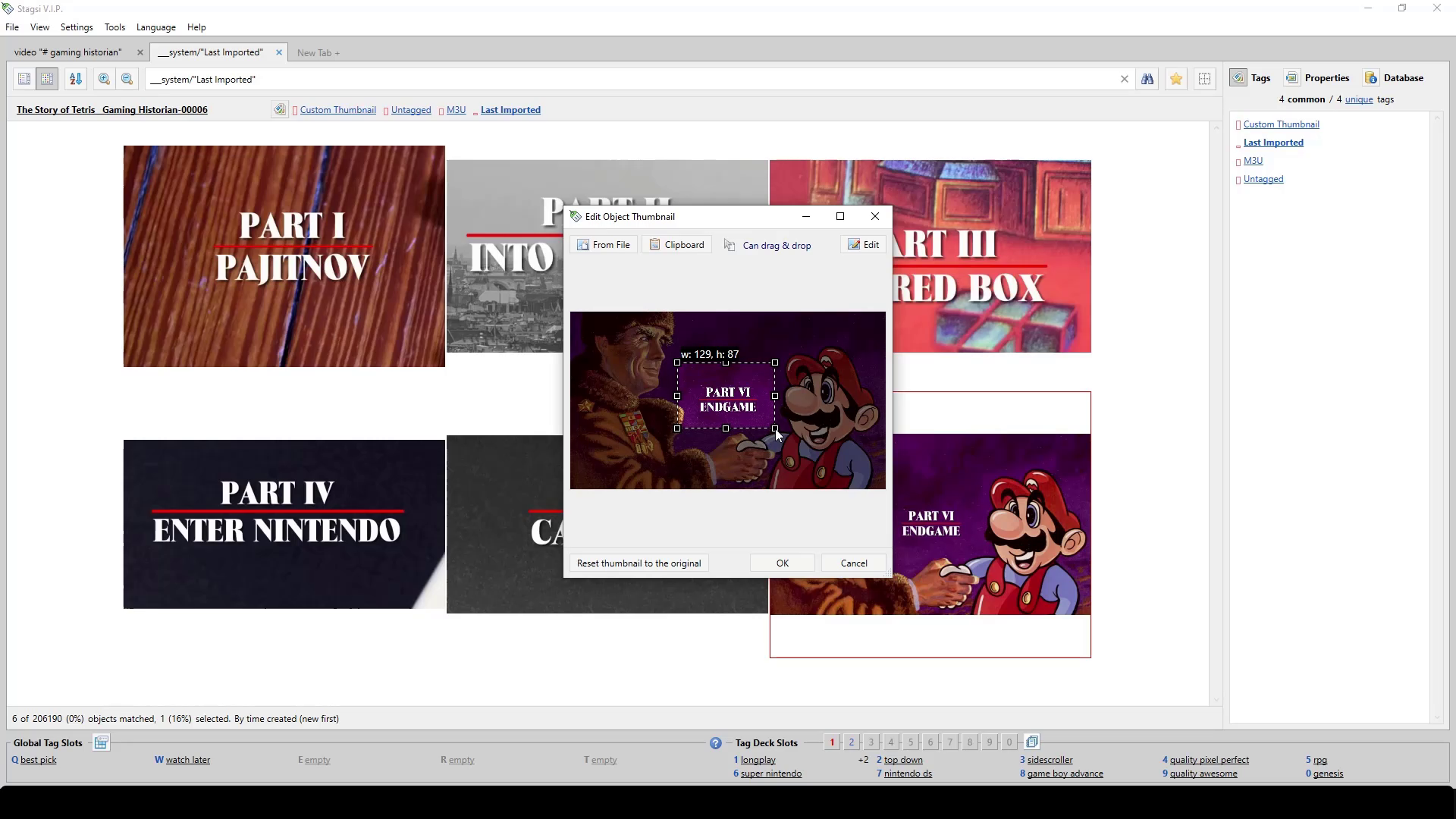
Task: Clear the search query X icon
Action: (1125, 80)
